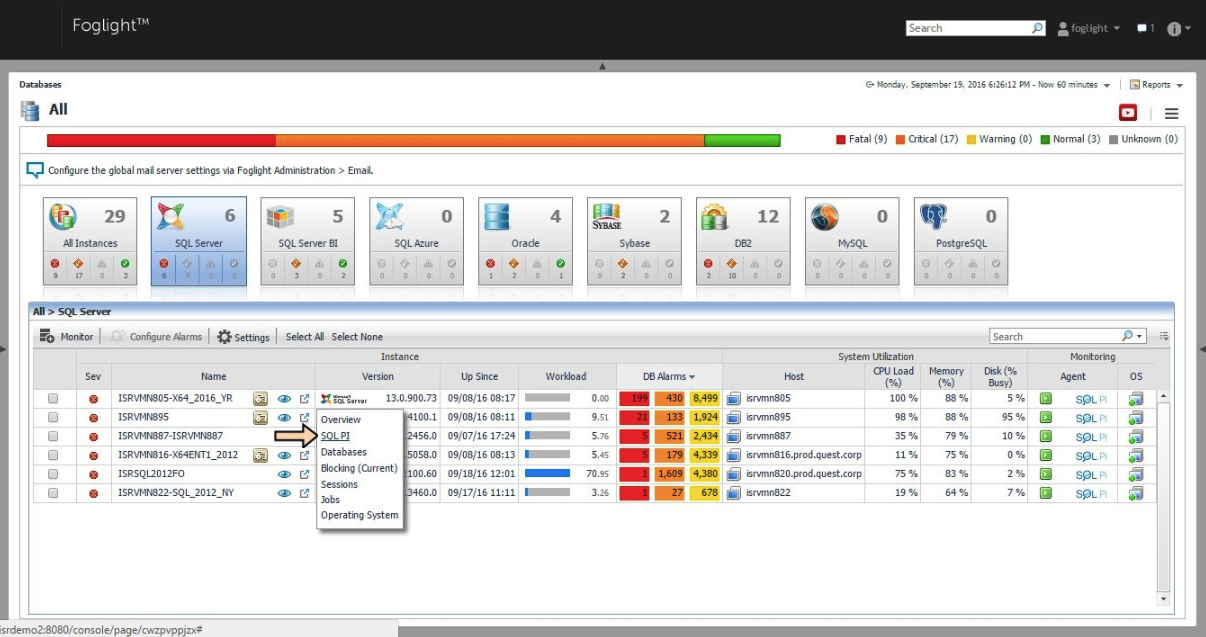
Task: Open the message notifications icon
Action: tap(1142, 28)
